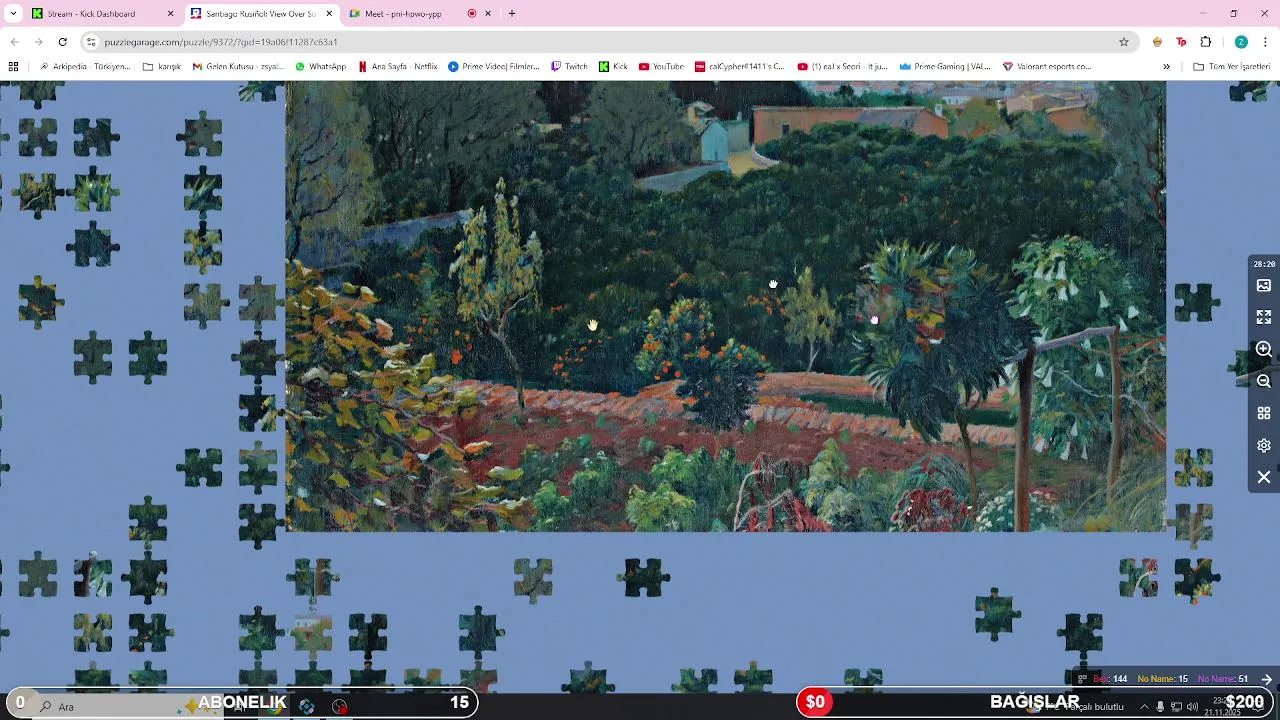
Task: Expand the player scoreboard arrow
Action: point(1266,679)
